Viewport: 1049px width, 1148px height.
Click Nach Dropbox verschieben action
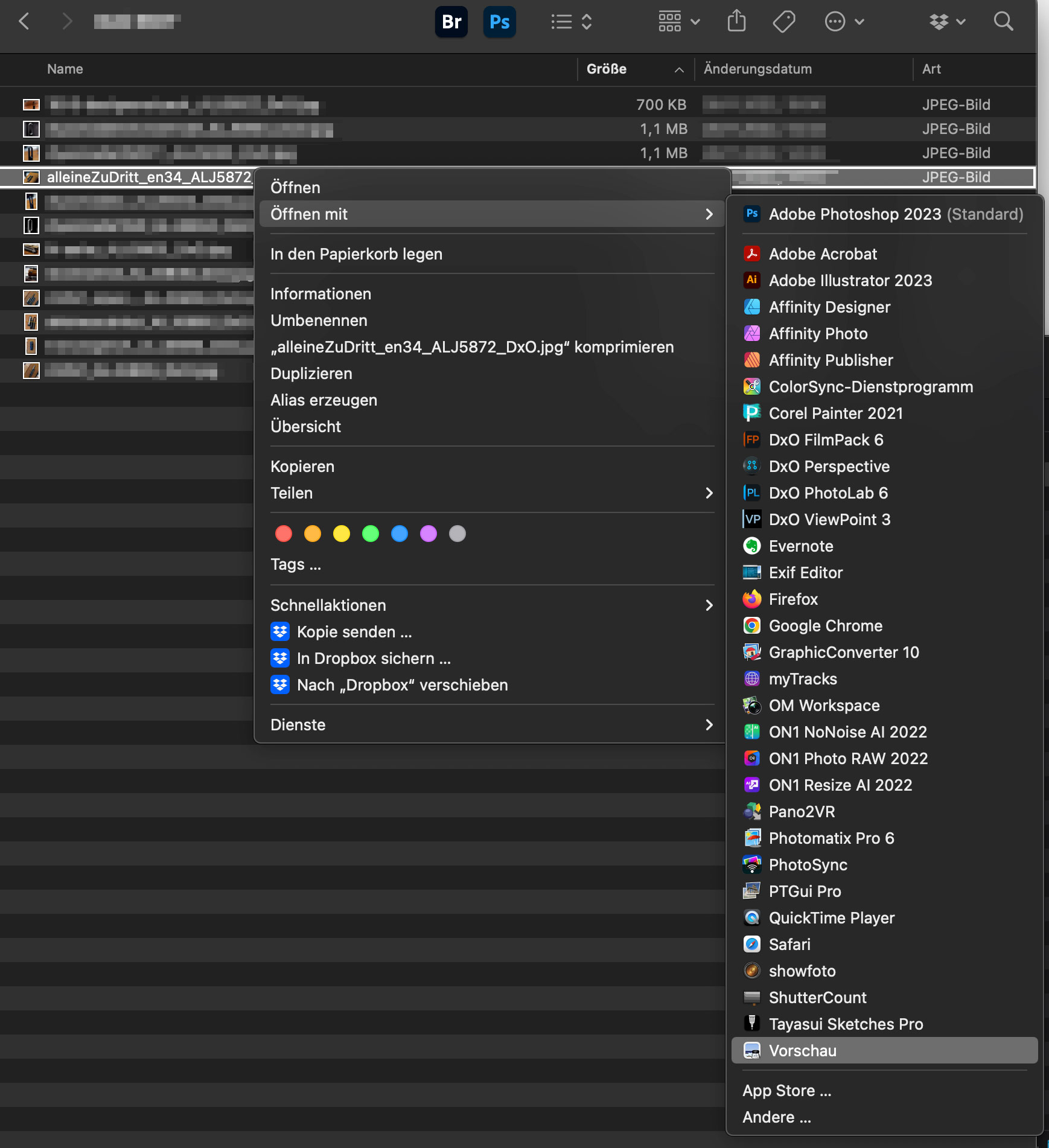point(492,685)
